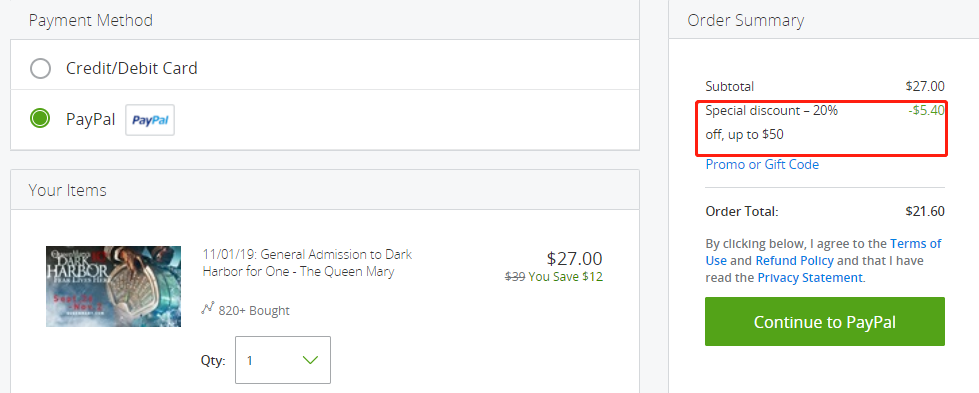Viewport: 979px width, 393px height.
Task: Click the Continue to PayPal button
Action: point(825,322)
